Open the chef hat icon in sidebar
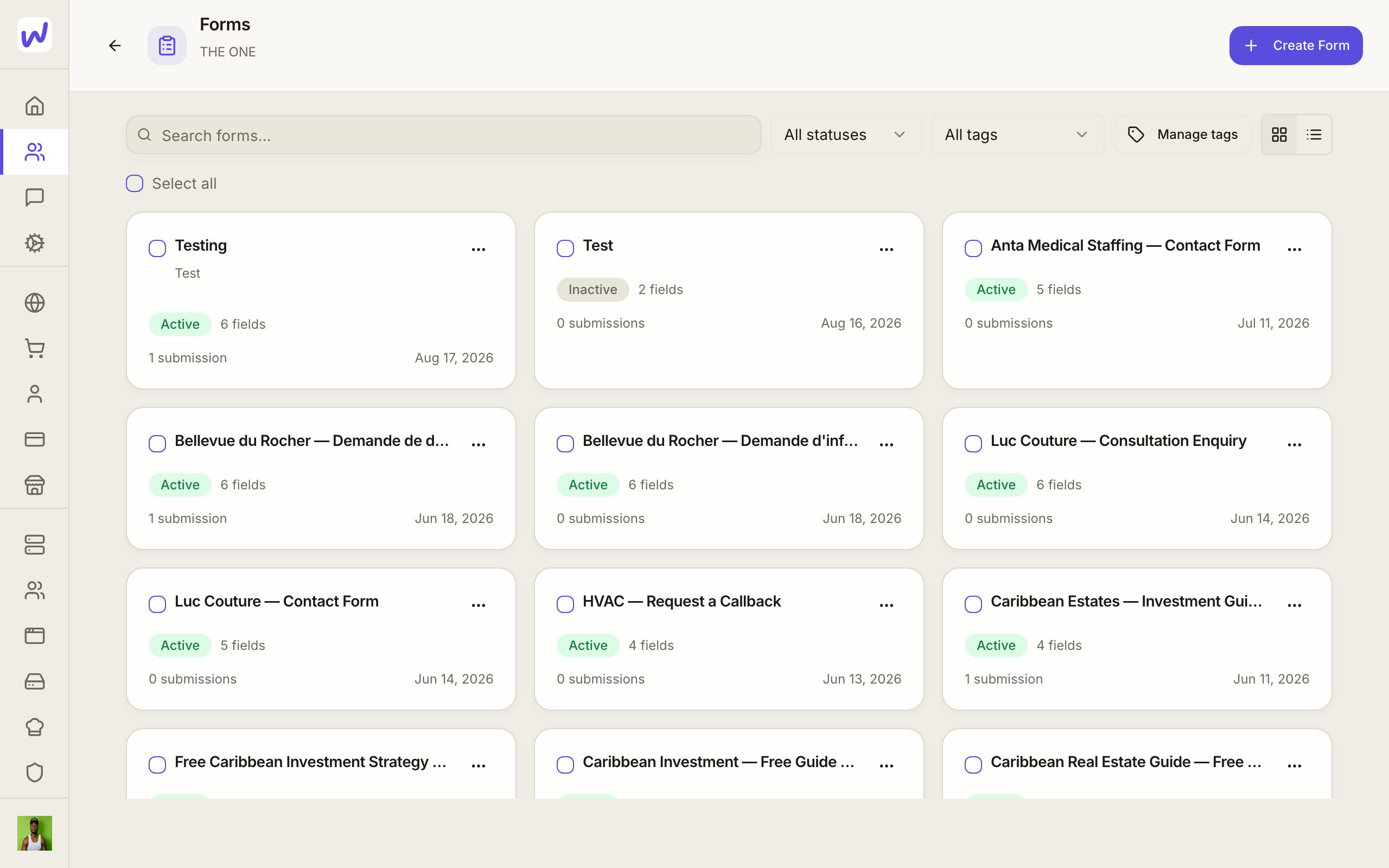 coord(34,727)
